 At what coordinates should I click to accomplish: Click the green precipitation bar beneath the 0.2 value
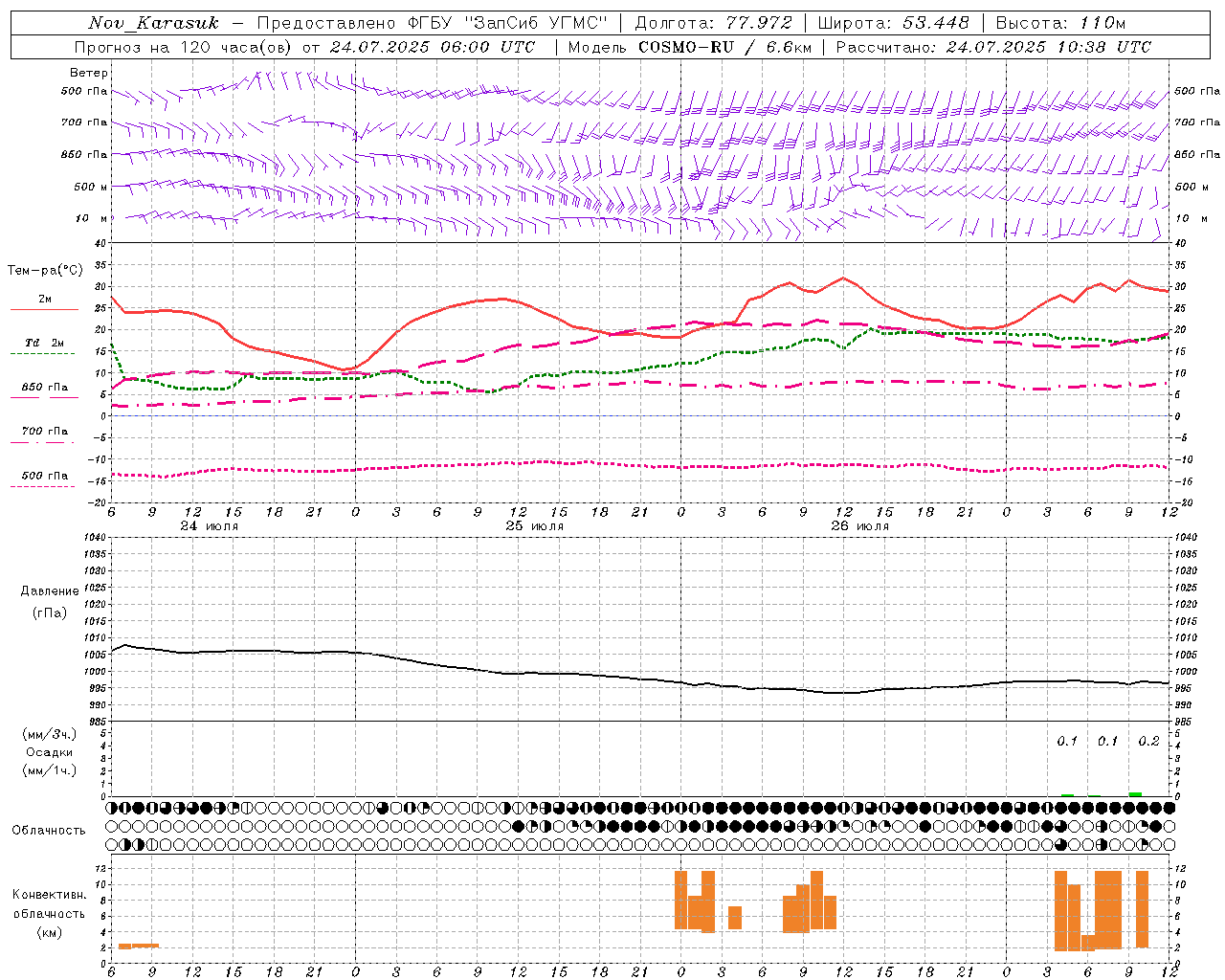click(x=1135, y=794)
